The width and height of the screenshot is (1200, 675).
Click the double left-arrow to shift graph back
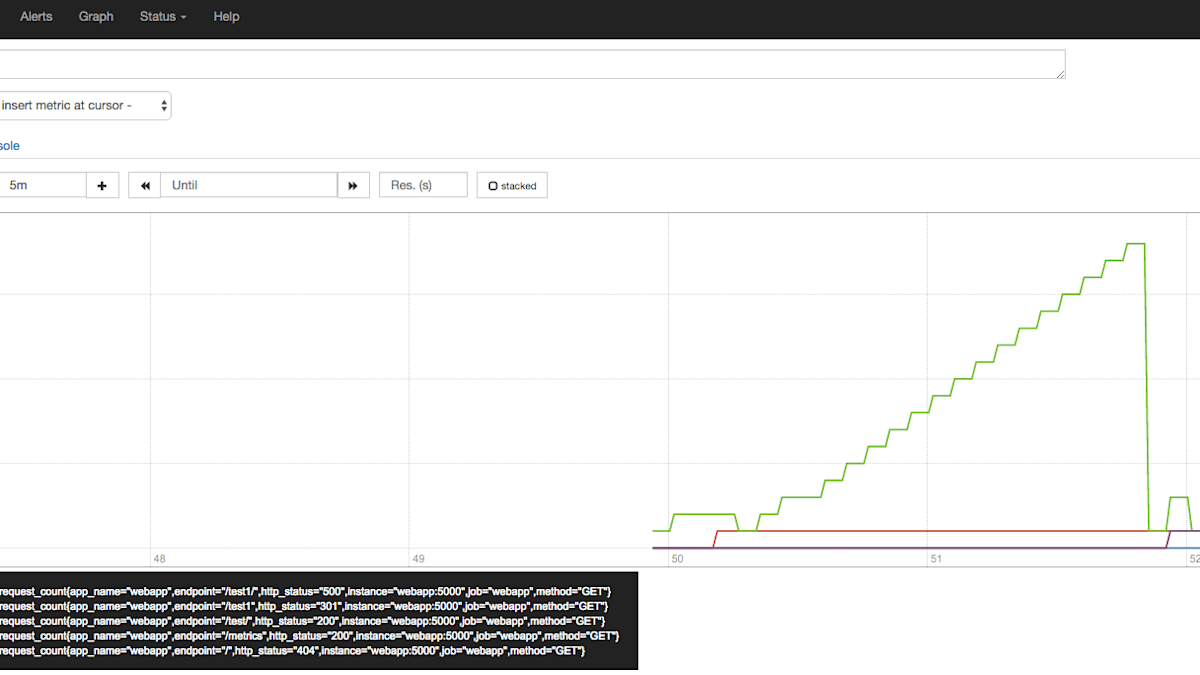click(x=143, y=184)
